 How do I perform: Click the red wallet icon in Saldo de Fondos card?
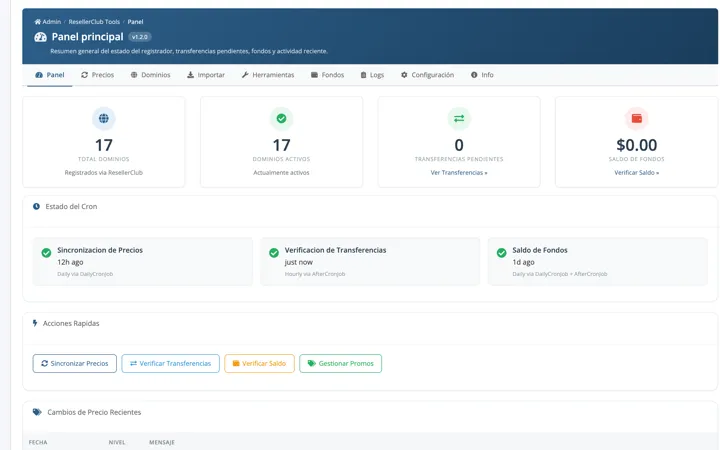pos(637,118)
